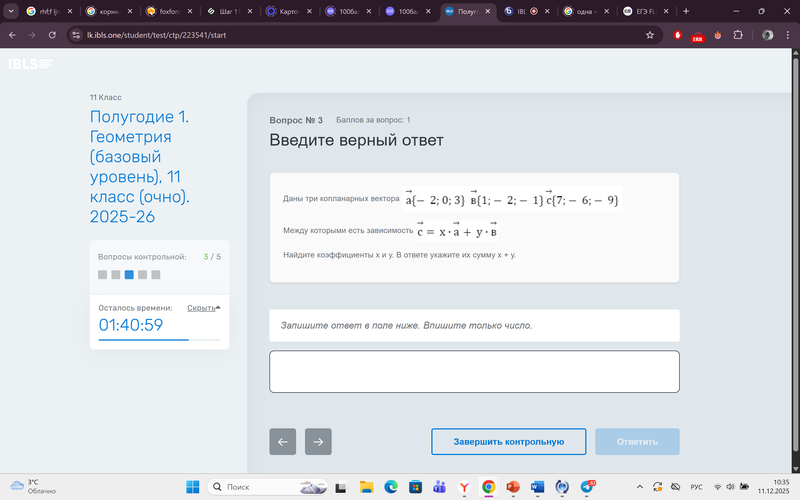Open Microsoft Word from the taskbar
The height and width of the screenshot is (500, 800).
click(x=537, y=487)
